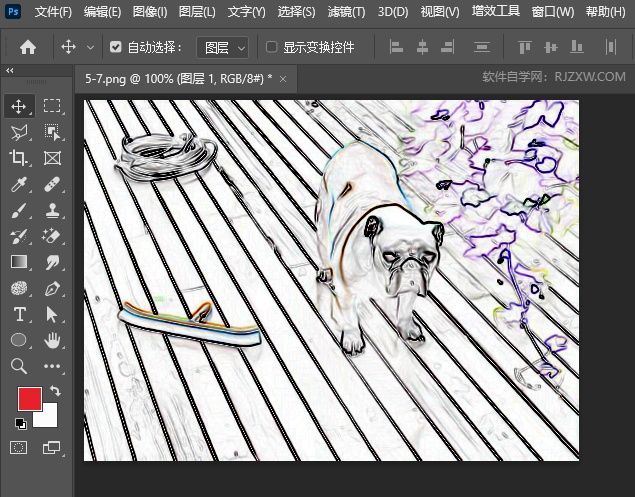This screenshot has height=497, width=635.
Task: Close the 5-7.png document tab
Action: (x=283, y=79)
